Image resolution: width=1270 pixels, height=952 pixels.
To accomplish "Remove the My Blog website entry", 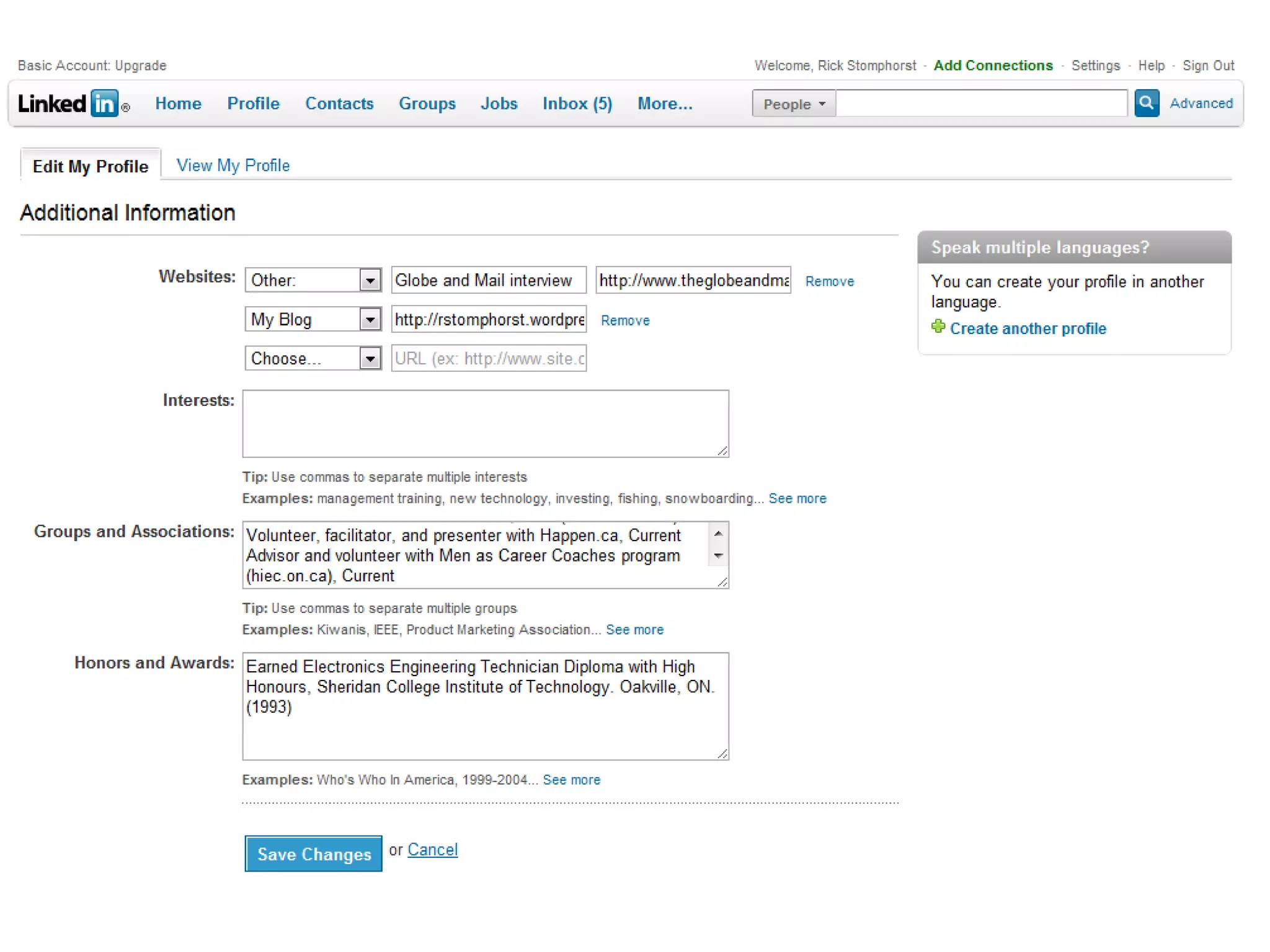I will (x=624, y=320).
